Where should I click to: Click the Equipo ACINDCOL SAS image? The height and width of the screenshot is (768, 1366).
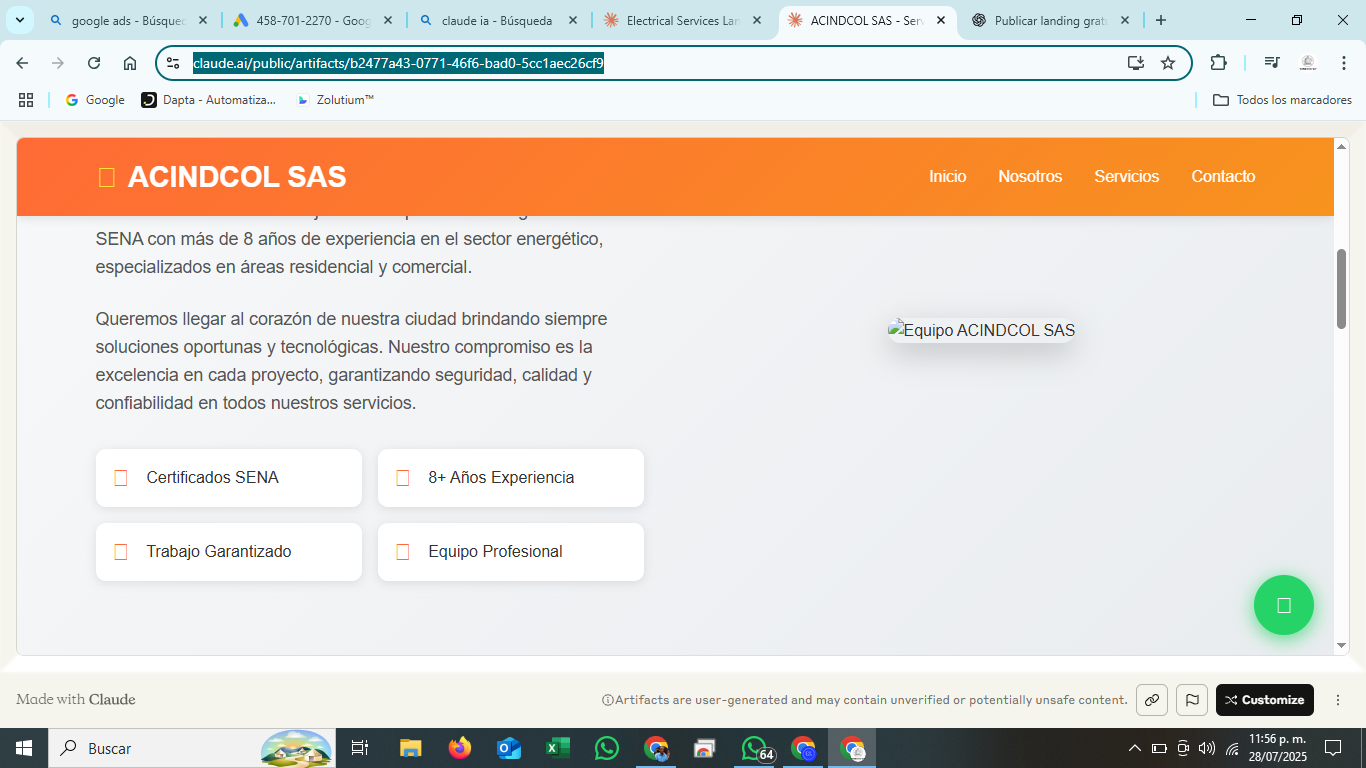click(x=982, y=330)
